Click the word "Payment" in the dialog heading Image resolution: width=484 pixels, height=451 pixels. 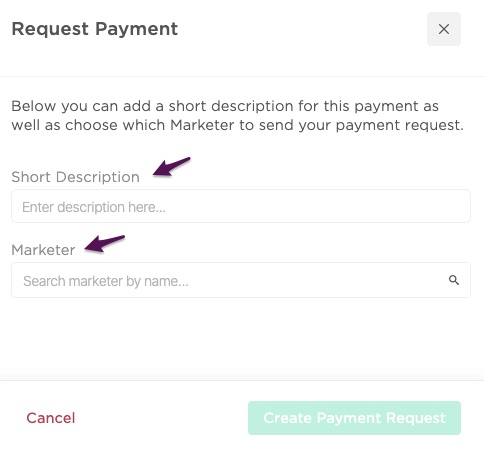[136, 29]
